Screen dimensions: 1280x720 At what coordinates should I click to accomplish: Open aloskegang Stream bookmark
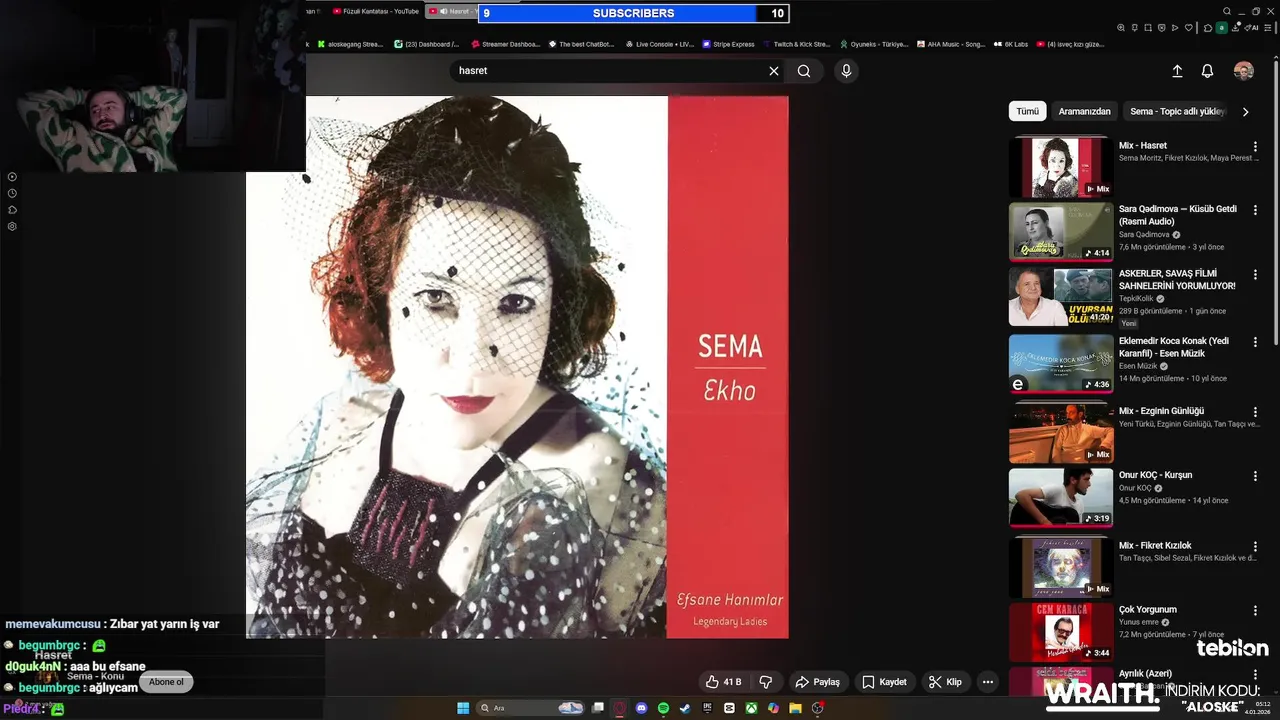[x=350, y=44]
